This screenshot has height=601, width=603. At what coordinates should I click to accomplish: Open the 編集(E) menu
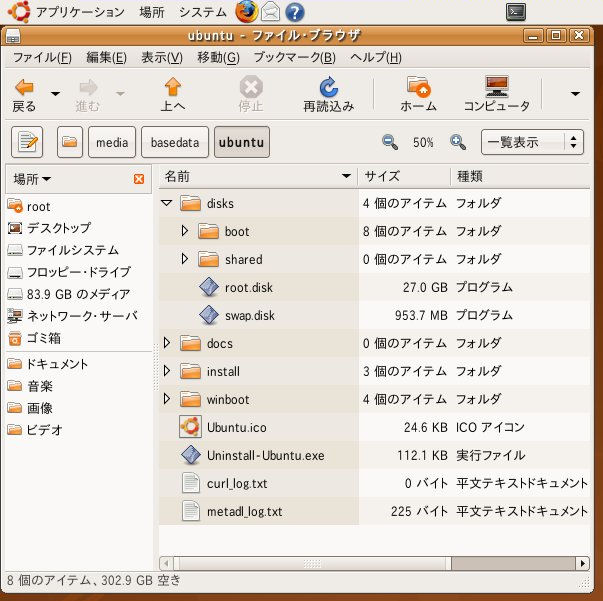point(107,58)
